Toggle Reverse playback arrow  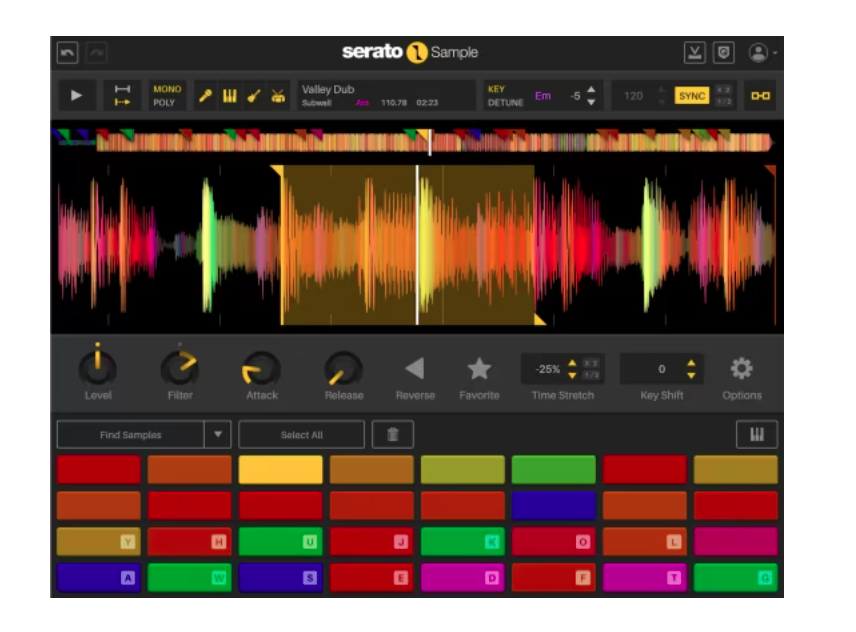tap(415, 368)
